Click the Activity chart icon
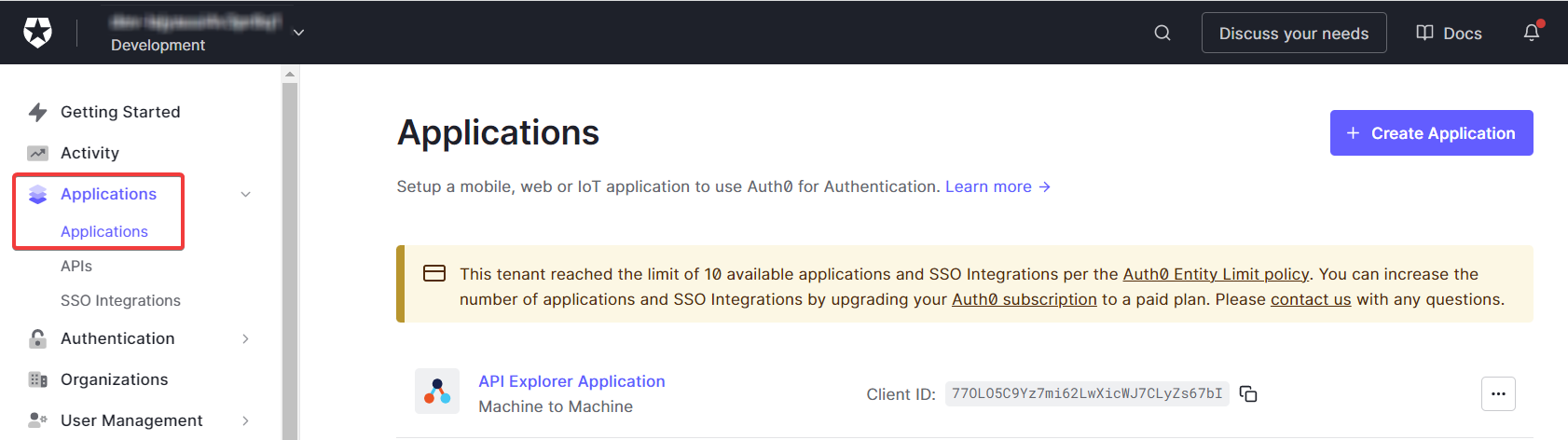The image size is (1568, 440). [x=37, y=153]
